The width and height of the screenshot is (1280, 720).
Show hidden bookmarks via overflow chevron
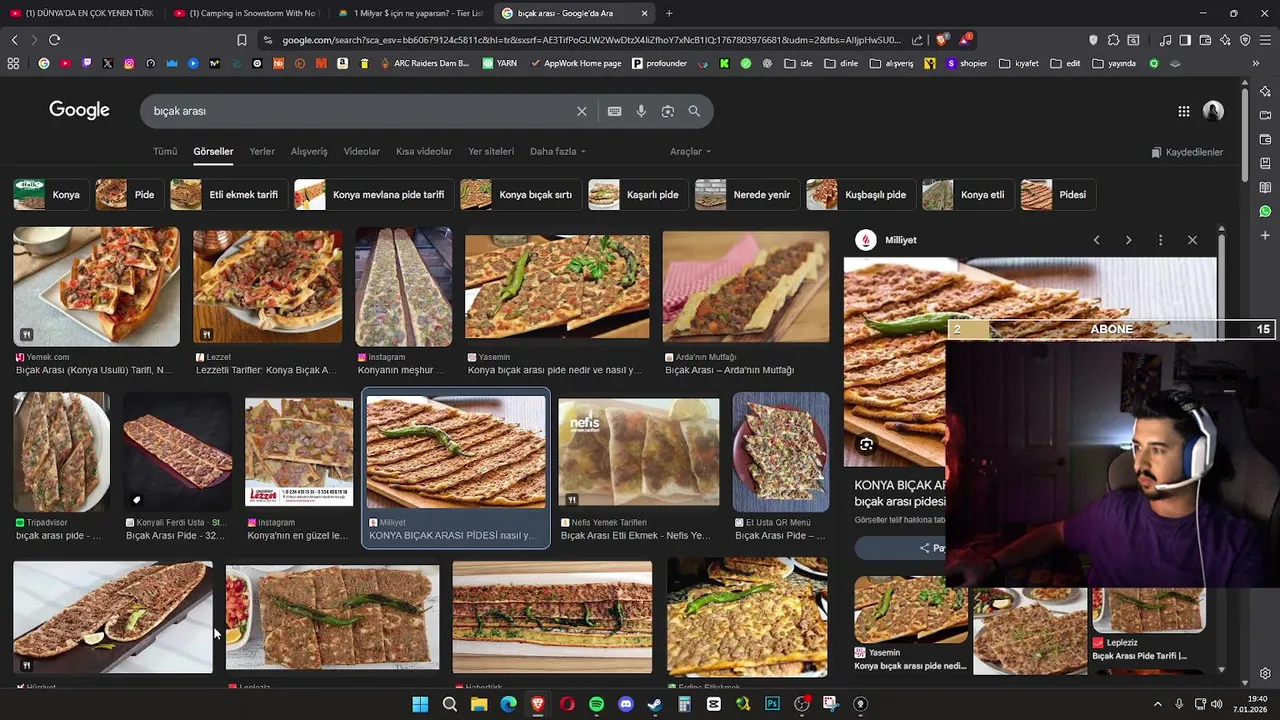[1256, 63]
